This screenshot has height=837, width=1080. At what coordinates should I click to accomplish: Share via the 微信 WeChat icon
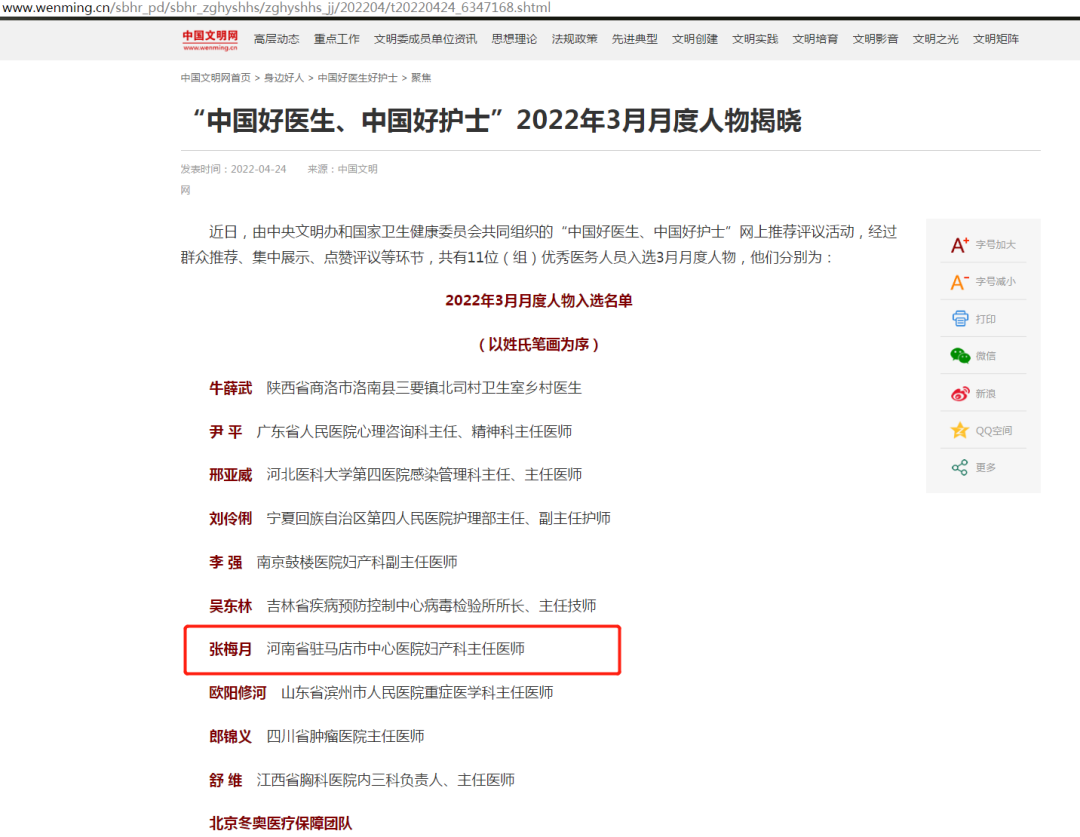coord(960,356)
